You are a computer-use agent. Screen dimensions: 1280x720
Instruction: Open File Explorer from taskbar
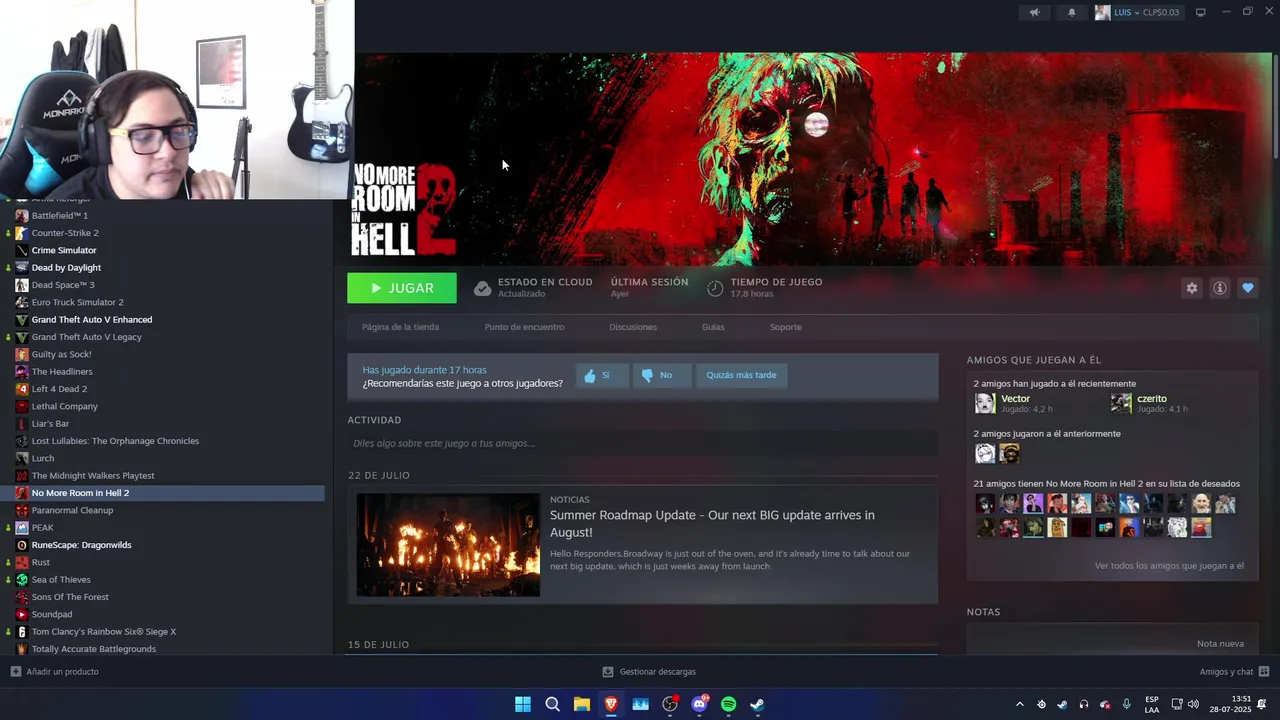[x=581, y=704]
